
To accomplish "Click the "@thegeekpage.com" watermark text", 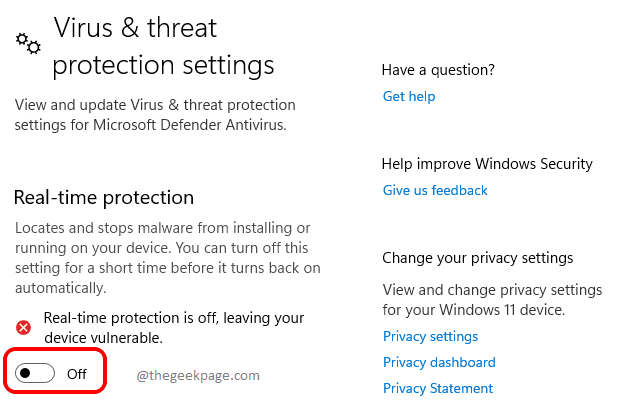I will point(196,376).
